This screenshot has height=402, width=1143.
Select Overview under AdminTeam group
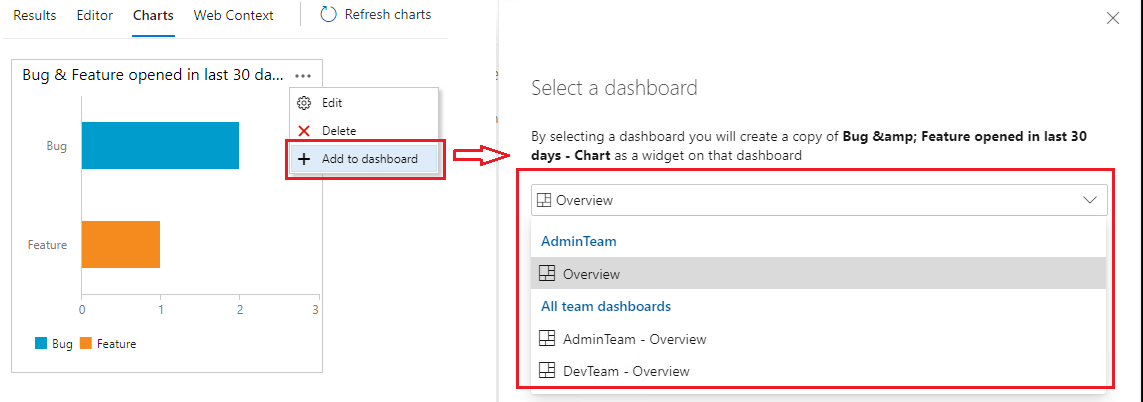pyautogui.click(x=591, y=274)
